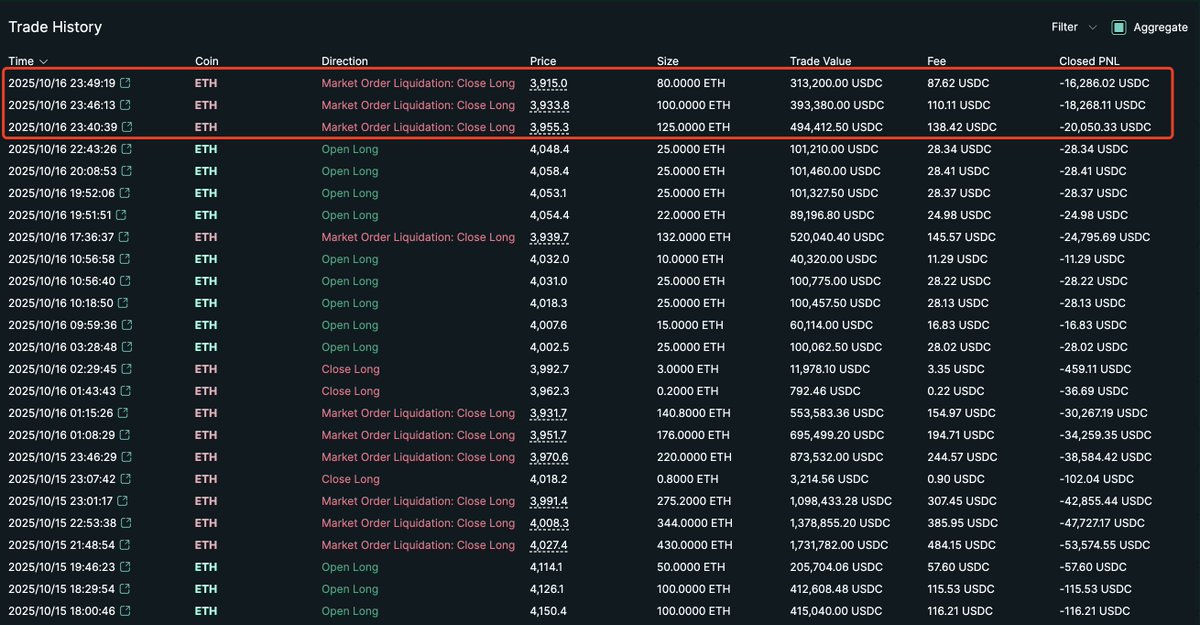Toggle the Aggregate checkbox
Screen dimensions: 1200x625
(x=1119, y=28)
